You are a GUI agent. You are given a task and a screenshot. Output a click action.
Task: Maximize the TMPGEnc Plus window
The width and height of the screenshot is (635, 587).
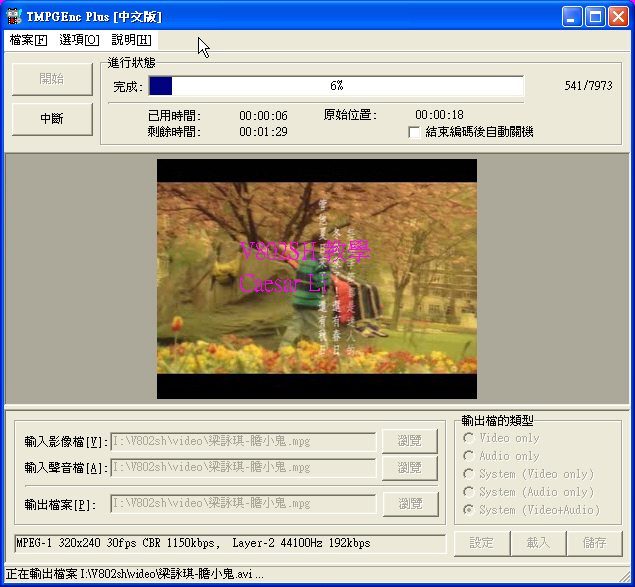click(x=595, y=17)
